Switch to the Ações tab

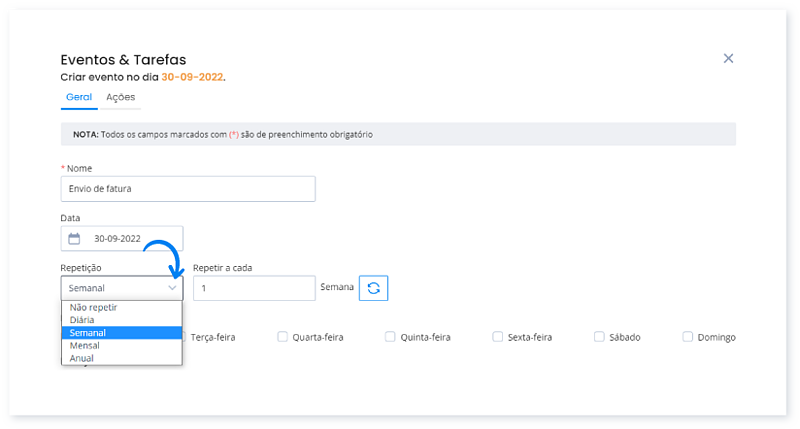pos(121,97)
